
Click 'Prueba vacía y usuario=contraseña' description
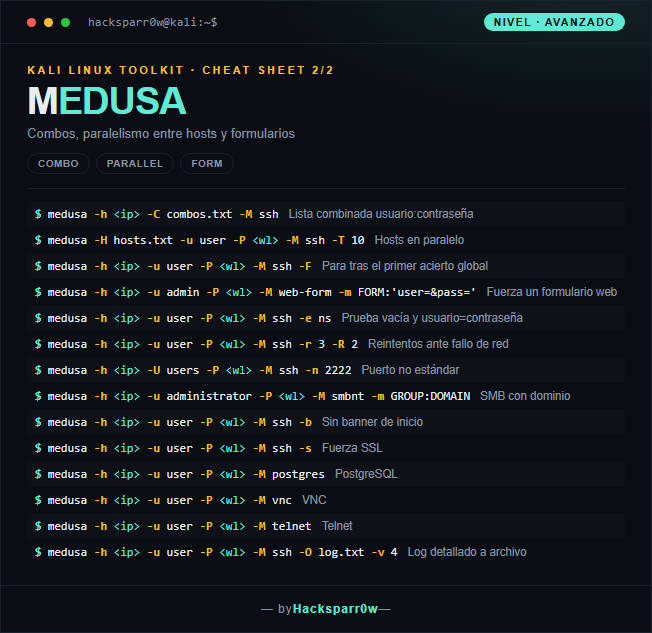pyautogui.click(x=432, y=318)
